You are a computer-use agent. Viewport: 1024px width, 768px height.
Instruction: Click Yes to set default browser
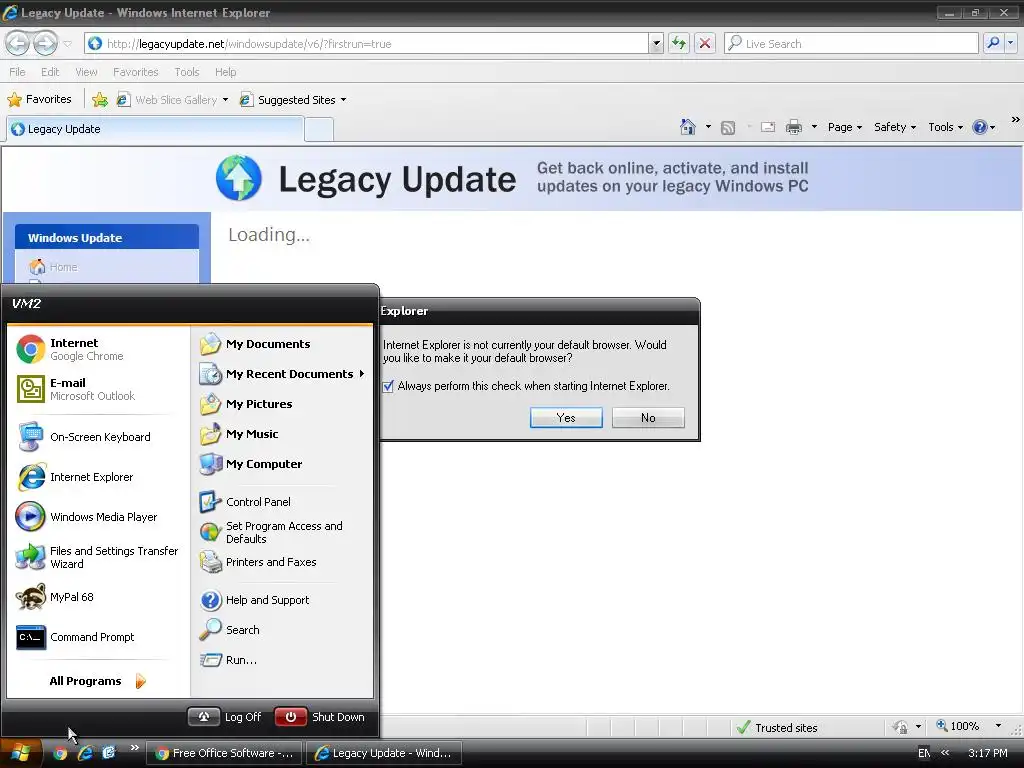click(x=566, y=418)
